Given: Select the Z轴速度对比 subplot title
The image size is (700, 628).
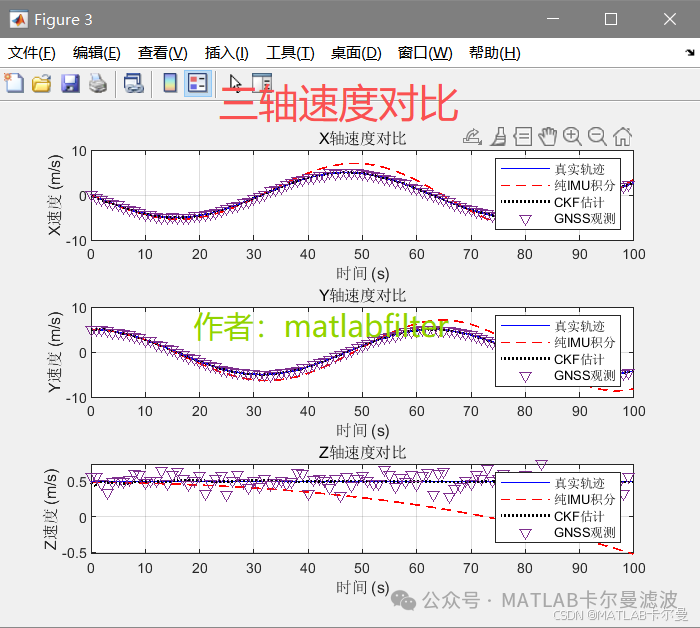Looking at the screenshot, I should coord(362,453).
